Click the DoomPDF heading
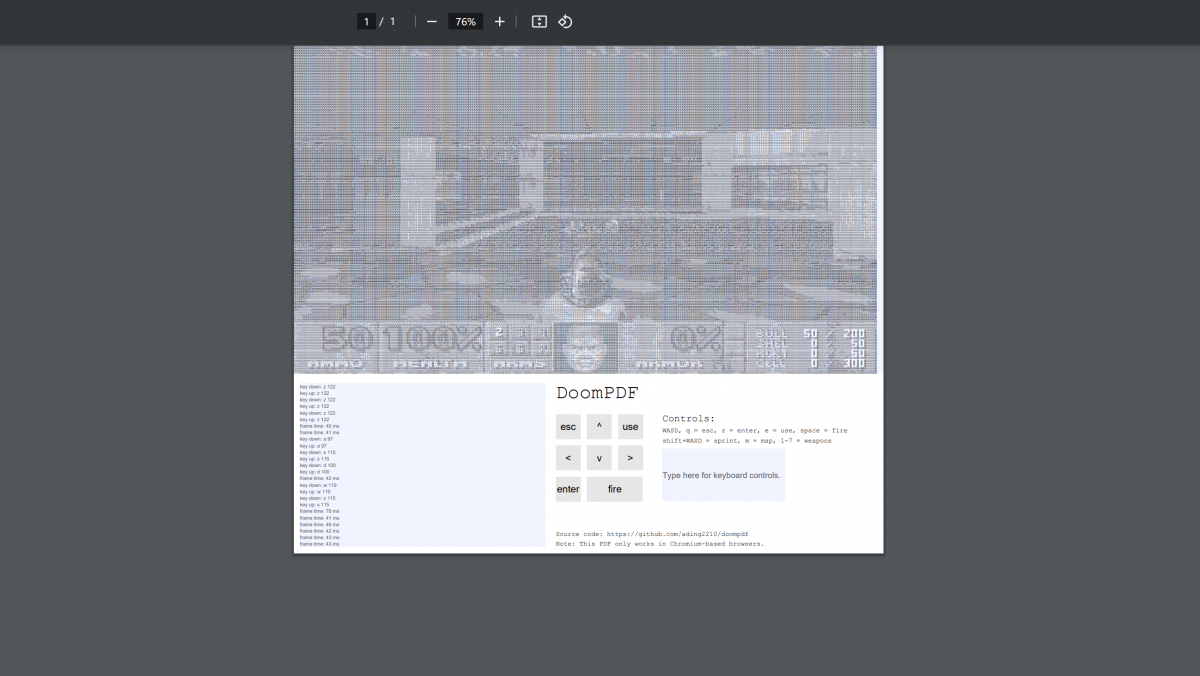Image resolution: width=1200 pixels, height=676 pixels. 597,393
